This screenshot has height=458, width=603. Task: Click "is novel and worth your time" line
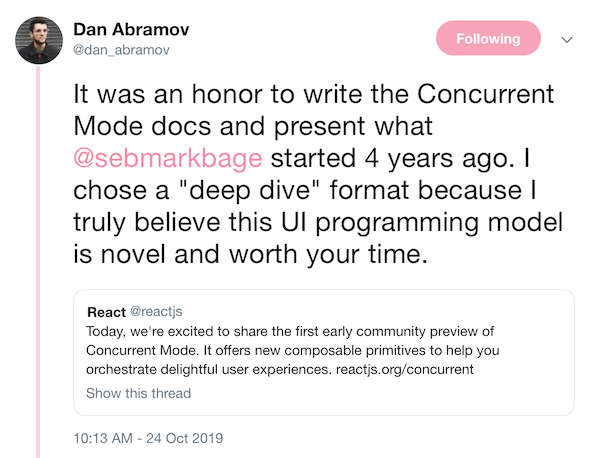(250, 254)
